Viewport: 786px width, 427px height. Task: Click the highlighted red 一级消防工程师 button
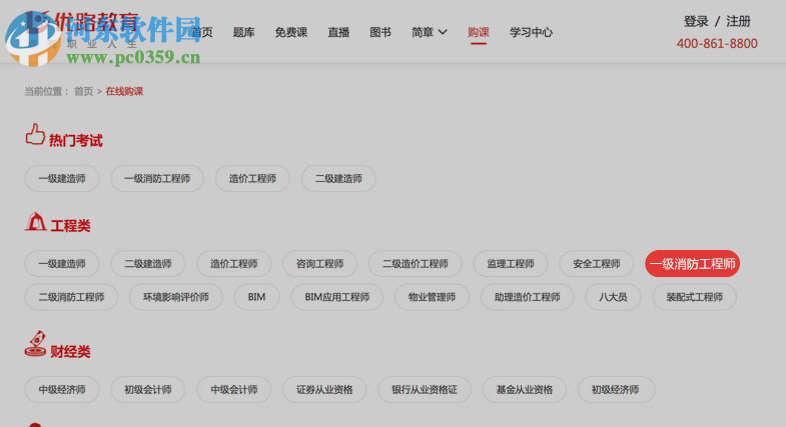(x=692, y=264)
